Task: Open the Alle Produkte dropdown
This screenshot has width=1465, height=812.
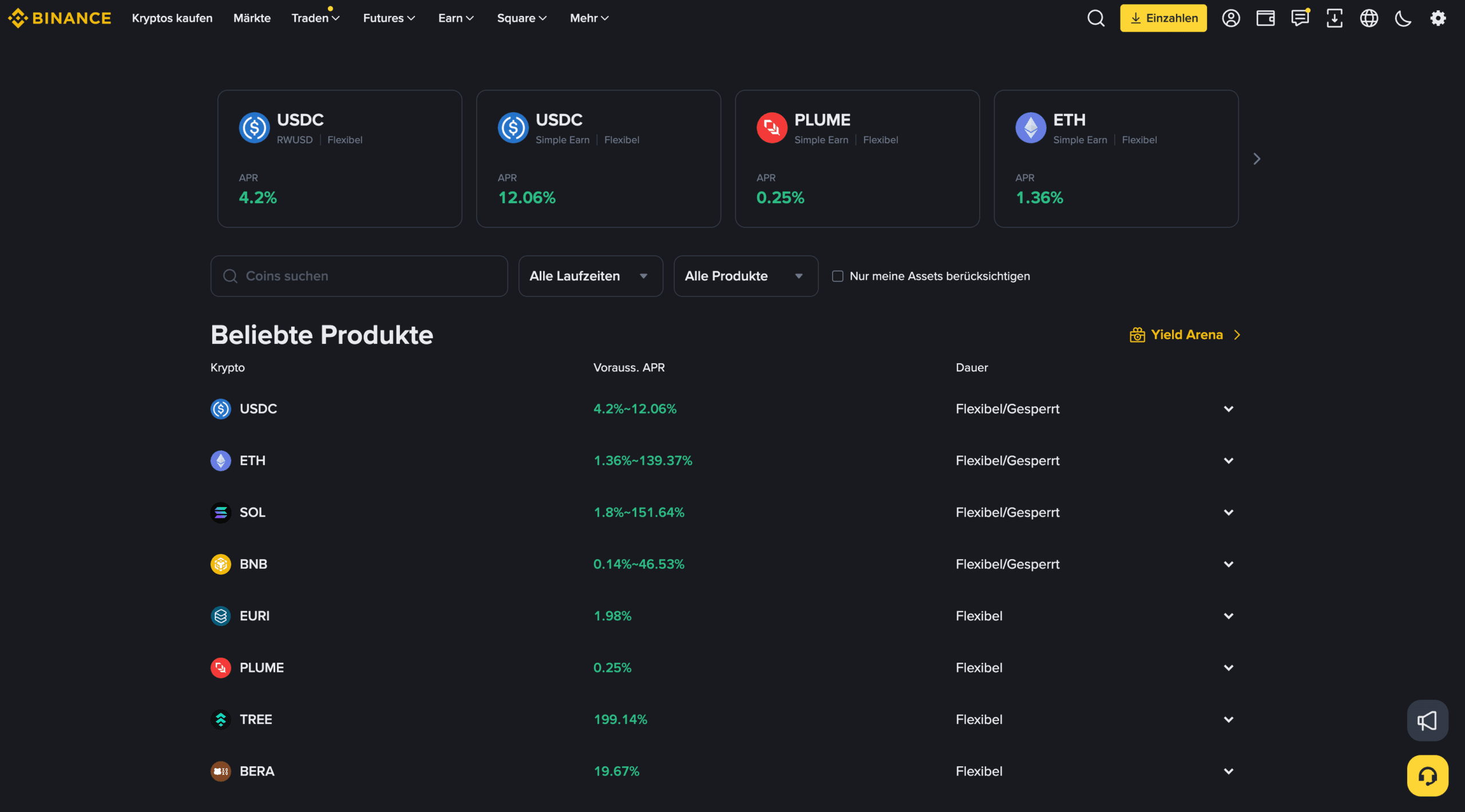Action: click(745, 276)
